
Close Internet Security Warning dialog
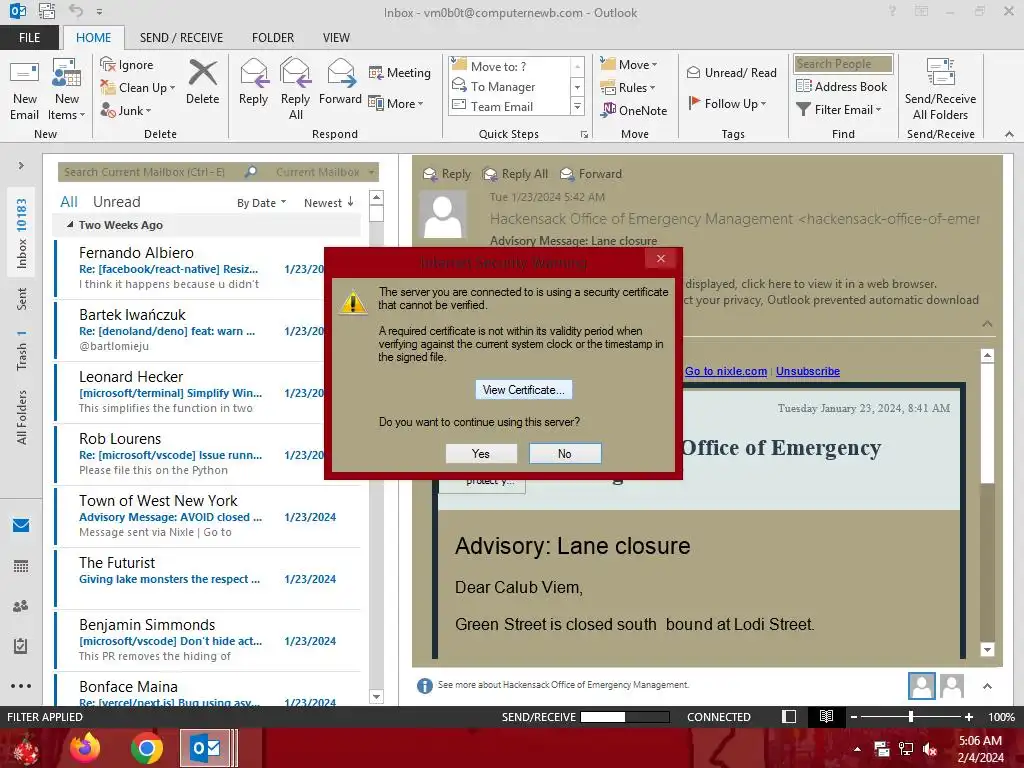(661, 259)
